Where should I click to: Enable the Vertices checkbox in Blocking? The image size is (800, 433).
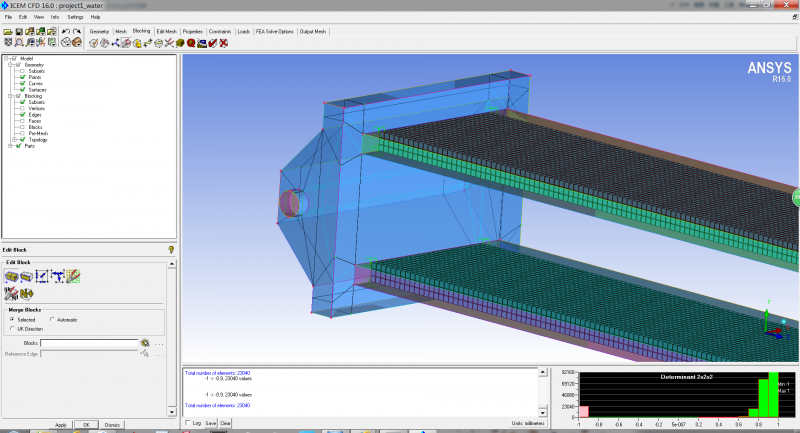[x=22, y=109]
